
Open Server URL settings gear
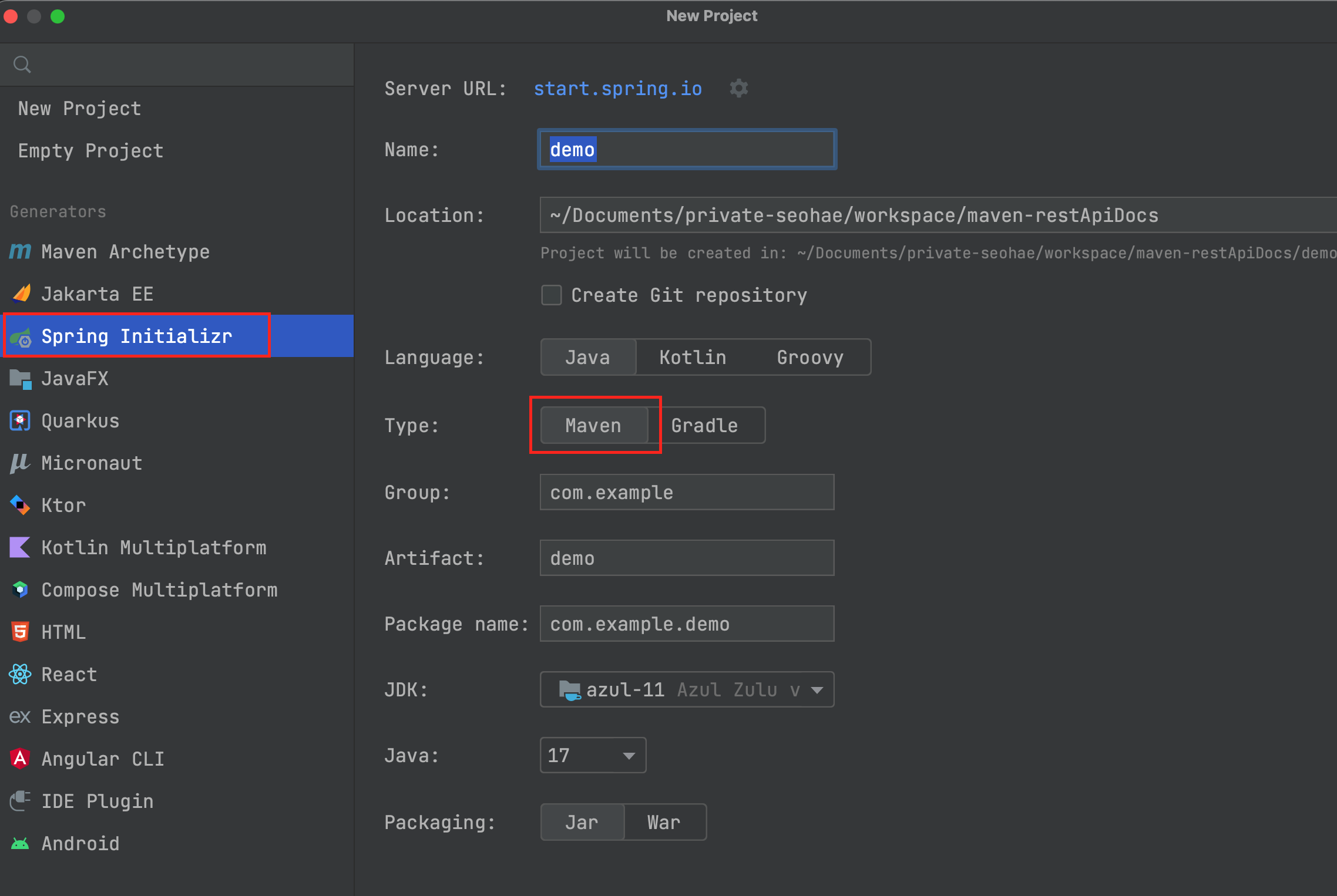tap(738, 89)
